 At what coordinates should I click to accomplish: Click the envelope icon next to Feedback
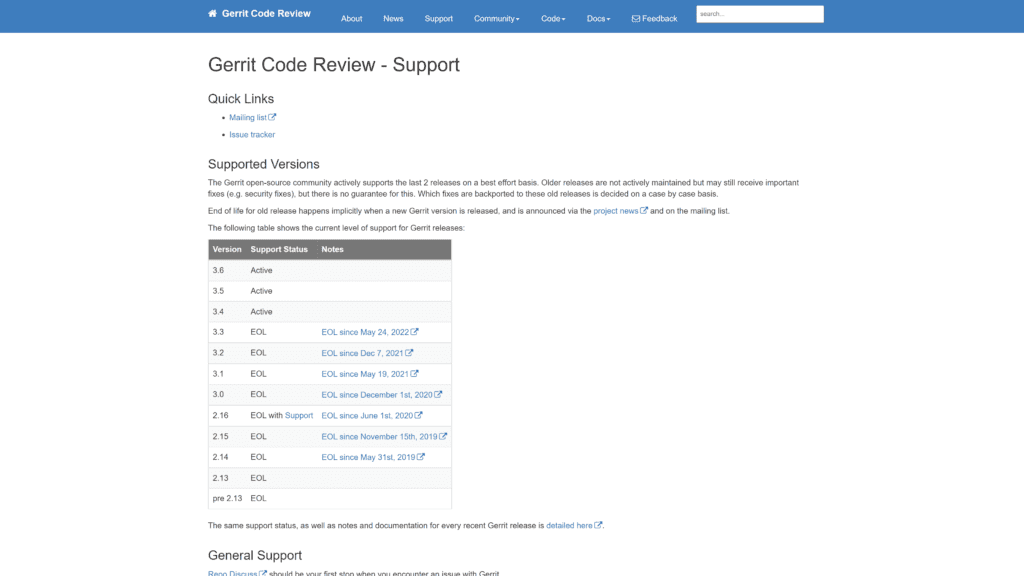(635, 19)
